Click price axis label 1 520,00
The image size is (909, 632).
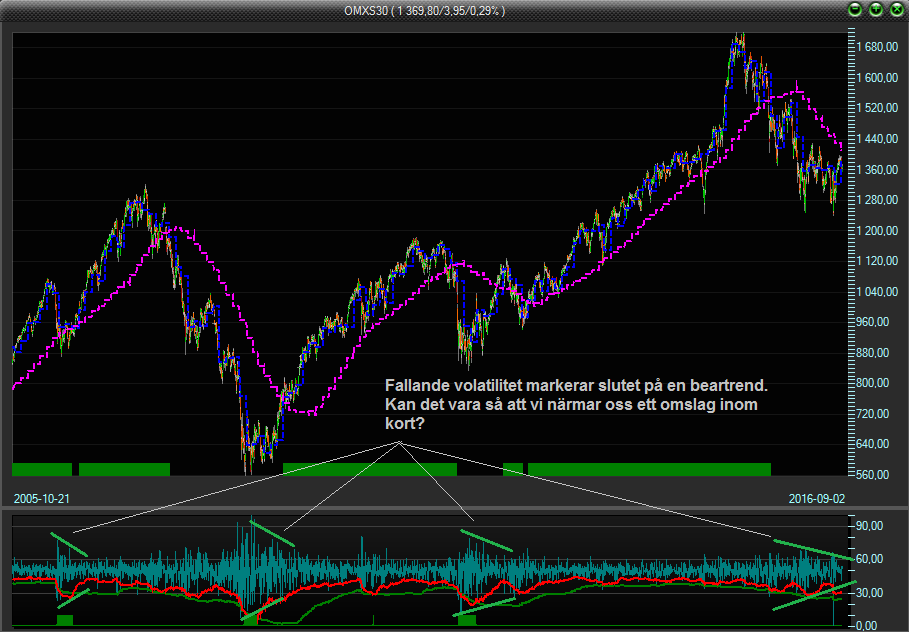point(877,108)
